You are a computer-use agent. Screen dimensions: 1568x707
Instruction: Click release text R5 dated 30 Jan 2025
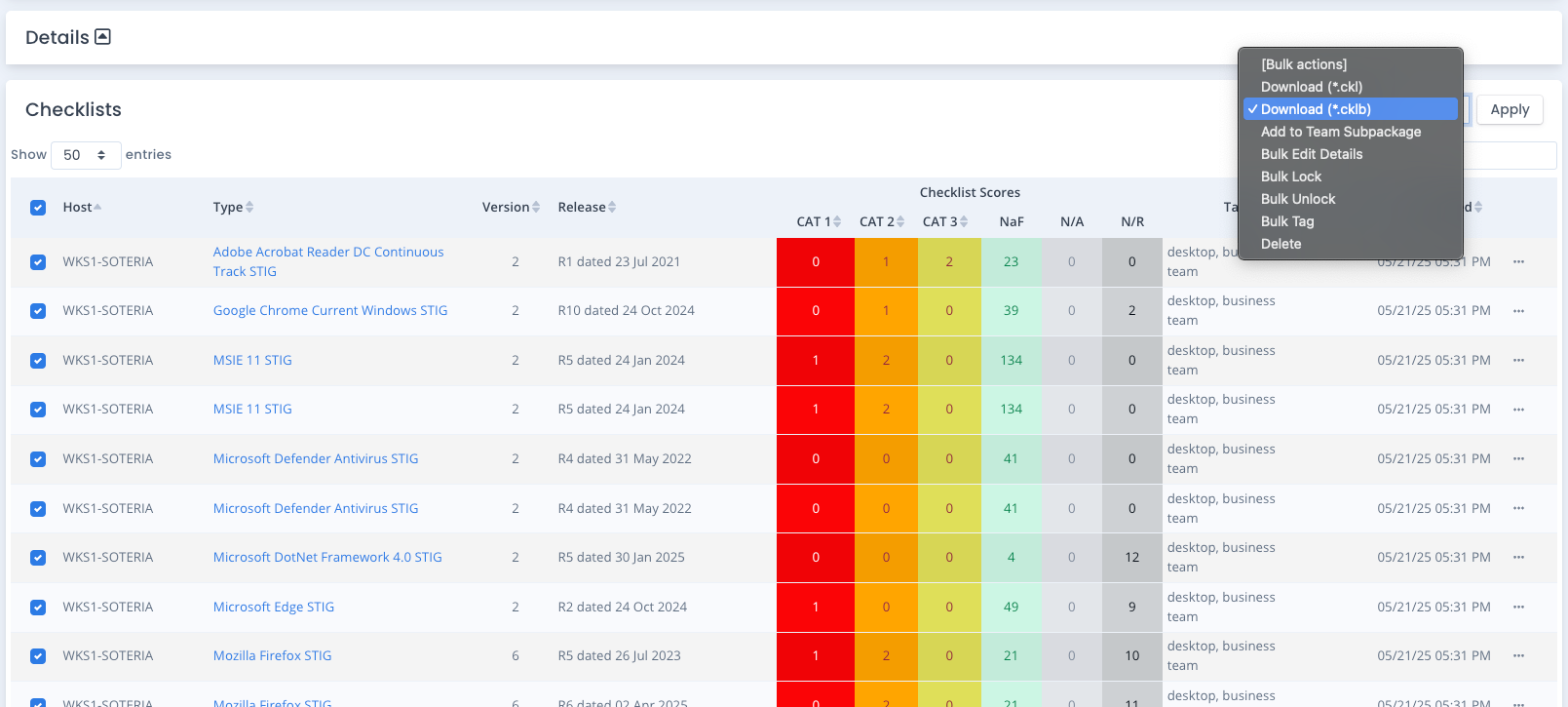pos(621,557)
